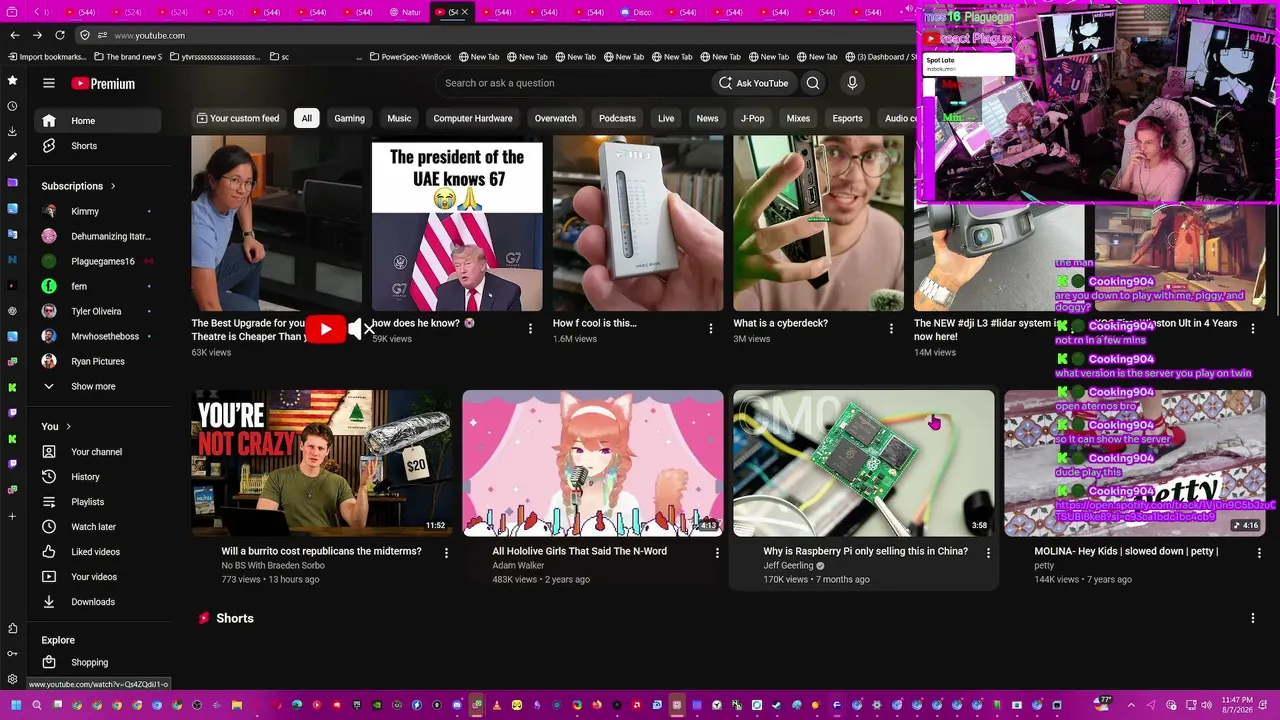Open options menu for "What is a cyberdeck?"
1280x720 pixels.
click(x=891, y=328)
